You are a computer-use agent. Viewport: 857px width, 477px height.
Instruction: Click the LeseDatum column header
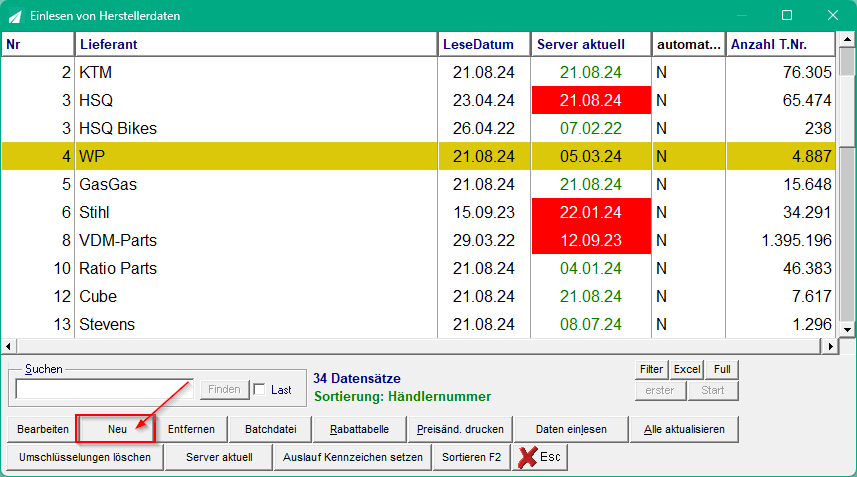[484, 44]
